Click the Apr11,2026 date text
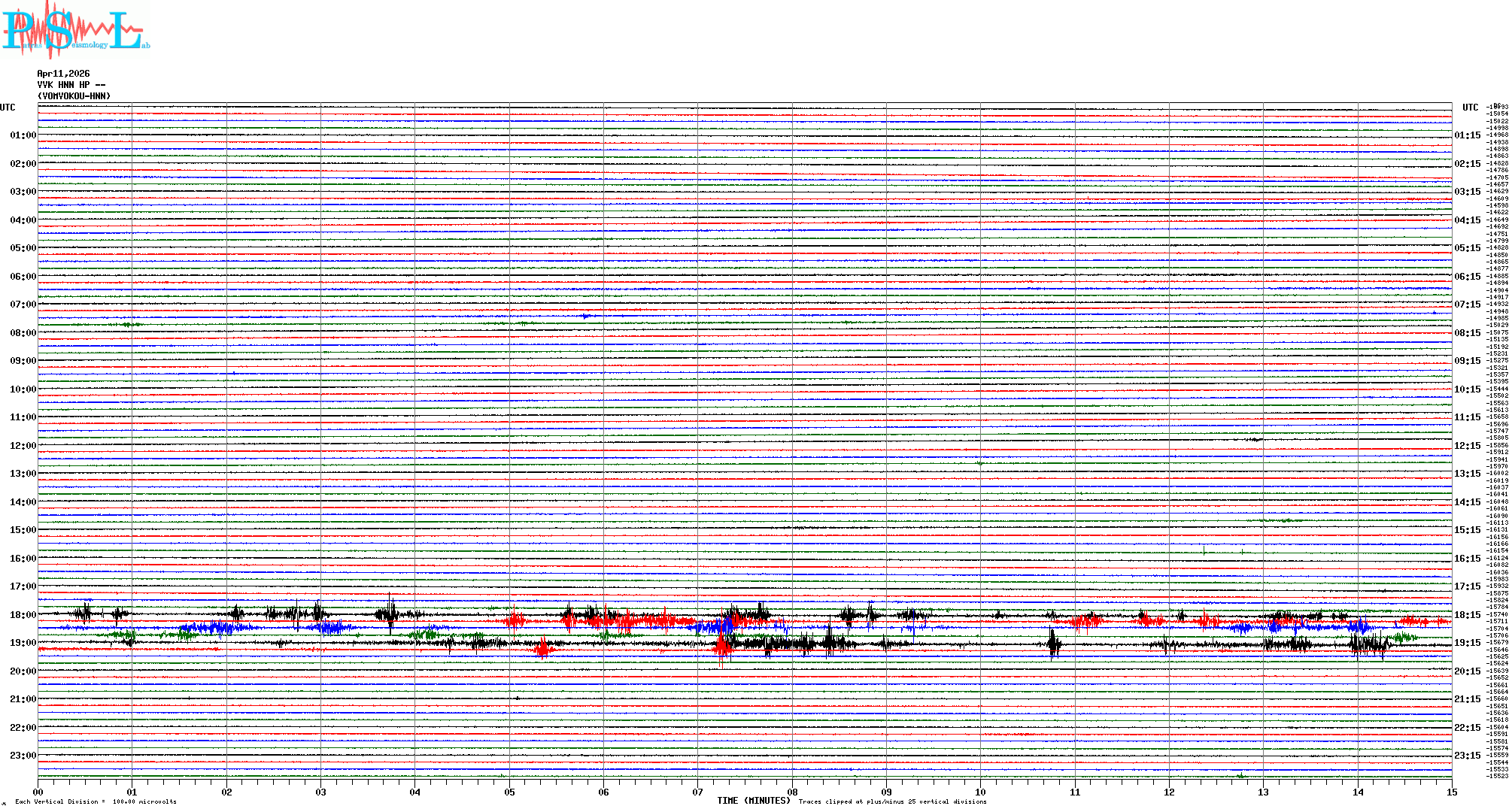This screenshot has width=1512, height=812. [63, 74]
